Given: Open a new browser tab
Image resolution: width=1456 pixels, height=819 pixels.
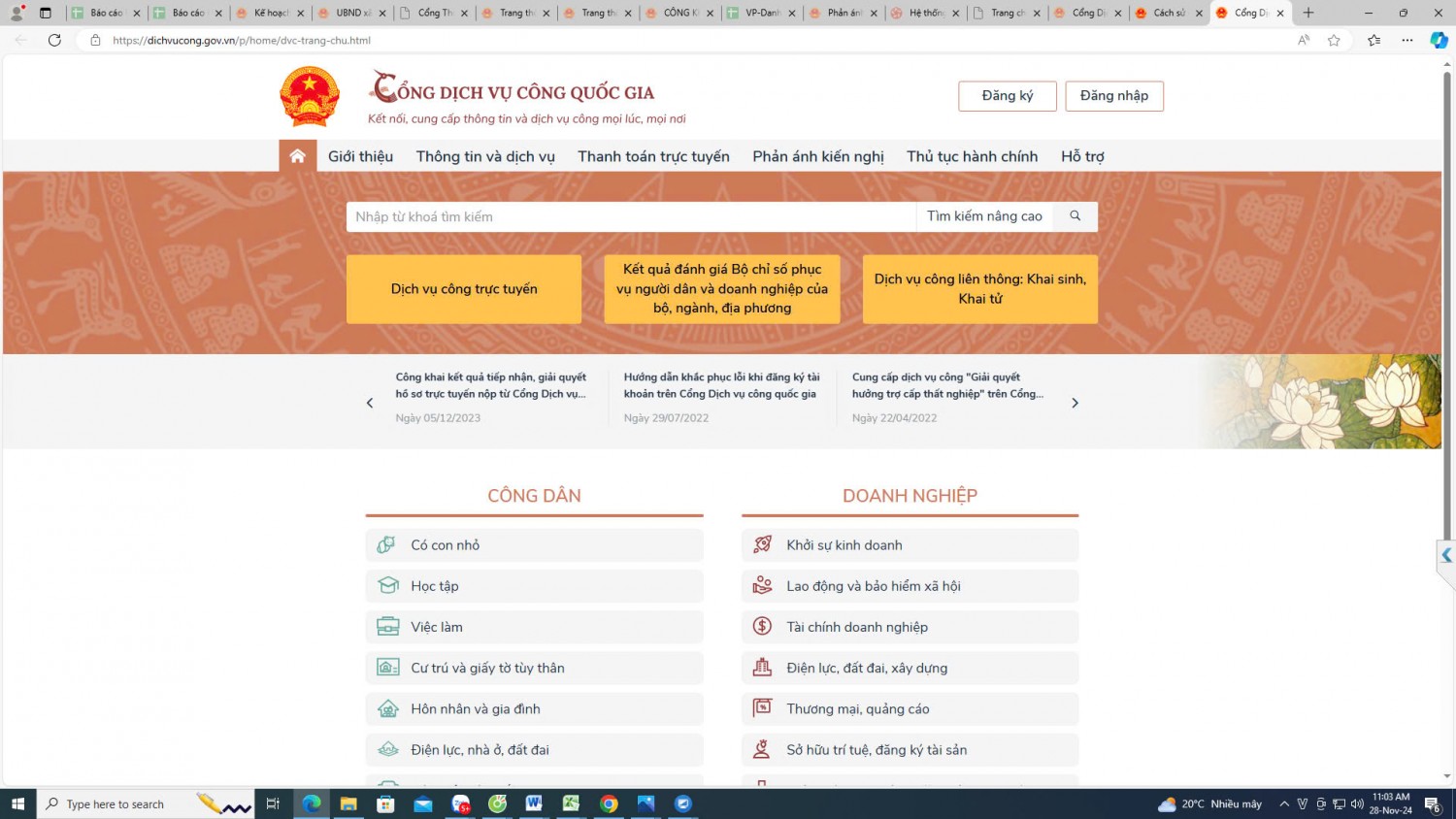Looking at the screenshot, I should [x=1308, y=13].
